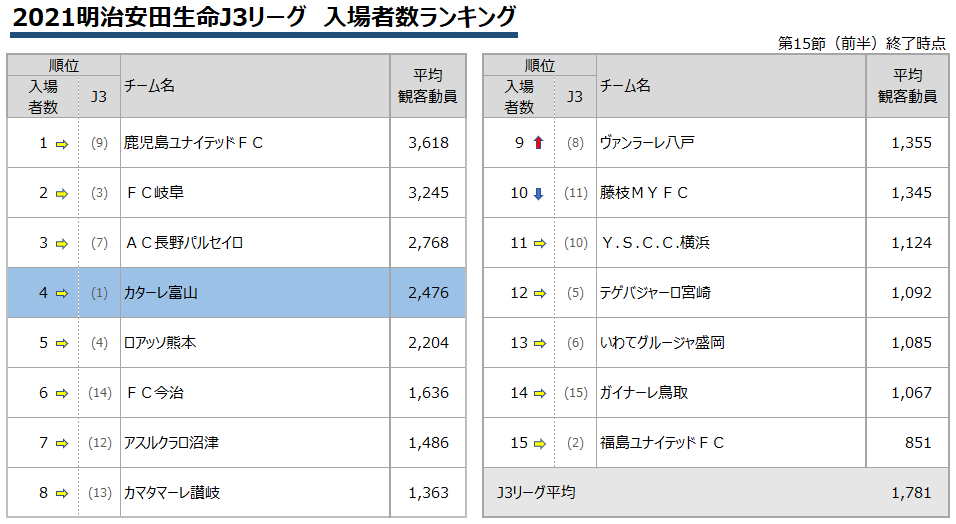Viewport: 956px width, 524px height.
Task: Click the title 入場者数ランキング
Action: (x=420, y=16)
